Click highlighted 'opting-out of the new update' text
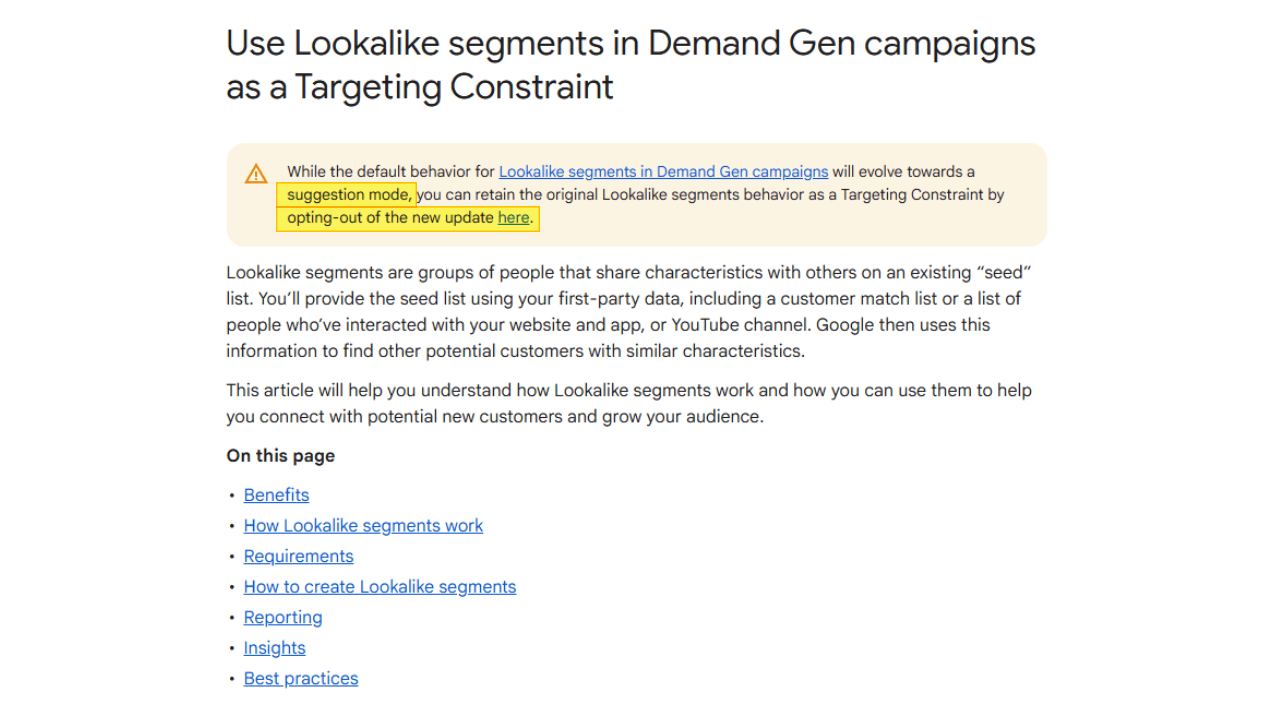This screenshot has width=1280, height=720. click(x=391, y=218)
